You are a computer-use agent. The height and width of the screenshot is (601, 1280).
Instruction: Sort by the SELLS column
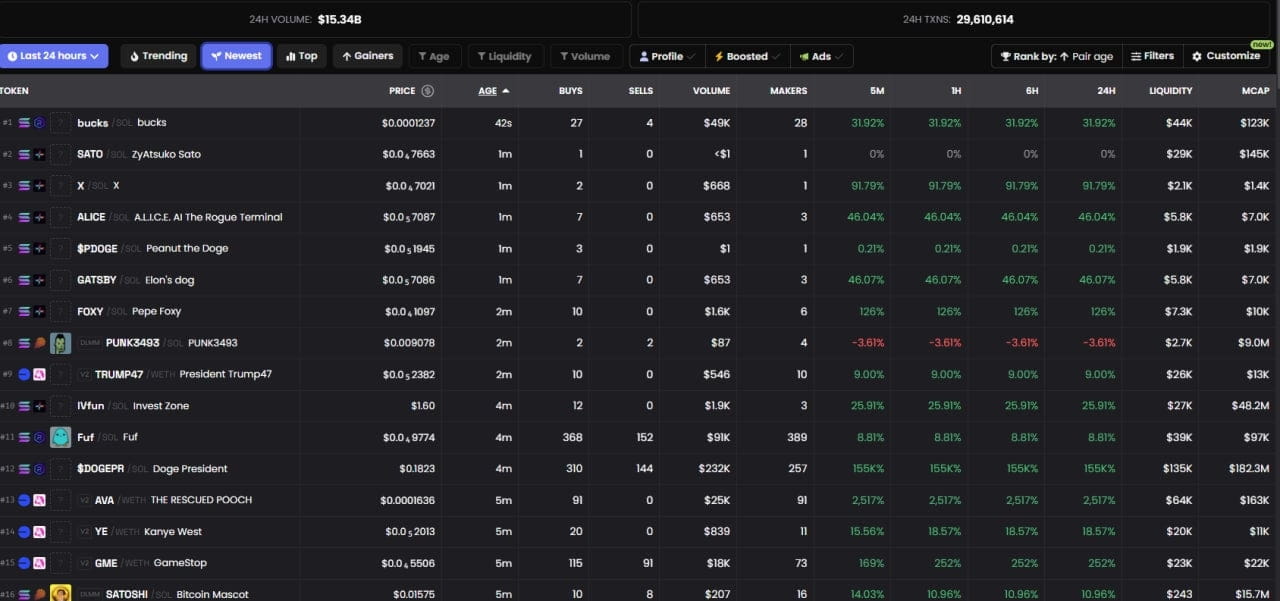tap(640, 91)
